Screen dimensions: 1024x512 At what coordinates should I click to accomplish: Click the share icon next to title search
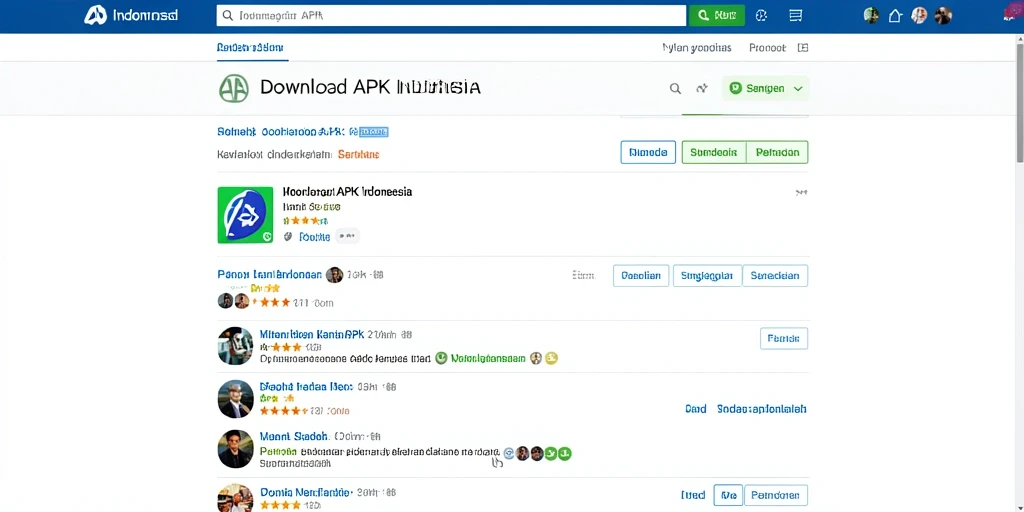pyautogui.click(x=703, y=89)
